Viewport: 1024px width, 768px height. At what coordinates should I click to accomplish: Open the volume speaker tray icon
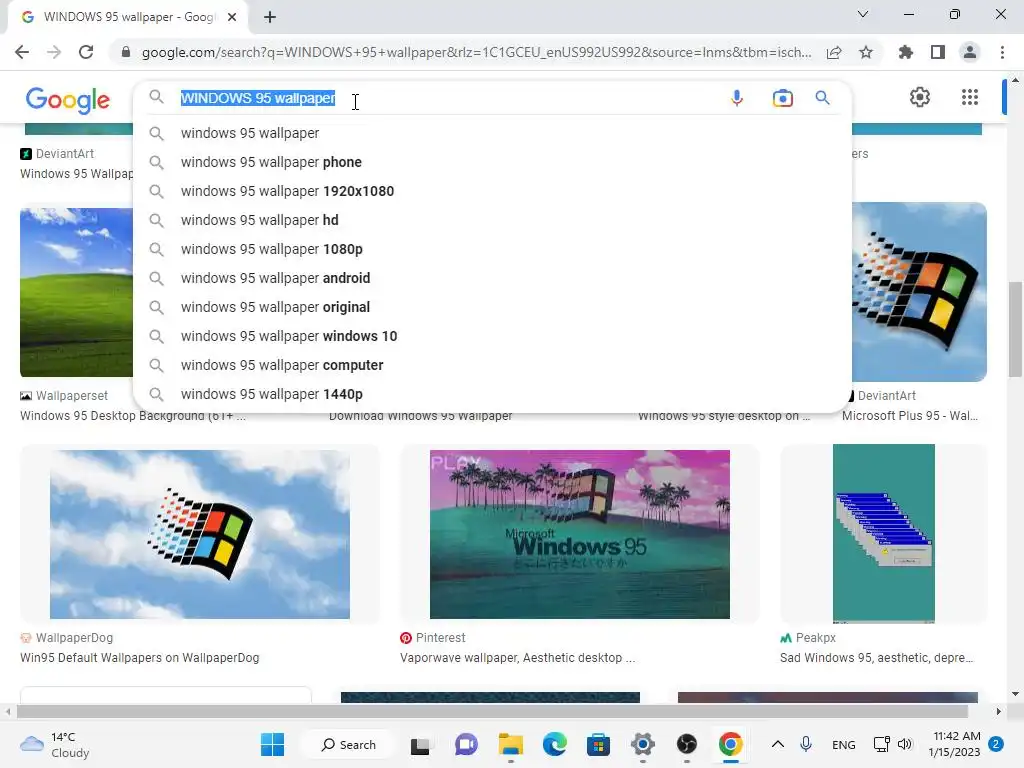(905, 744)
